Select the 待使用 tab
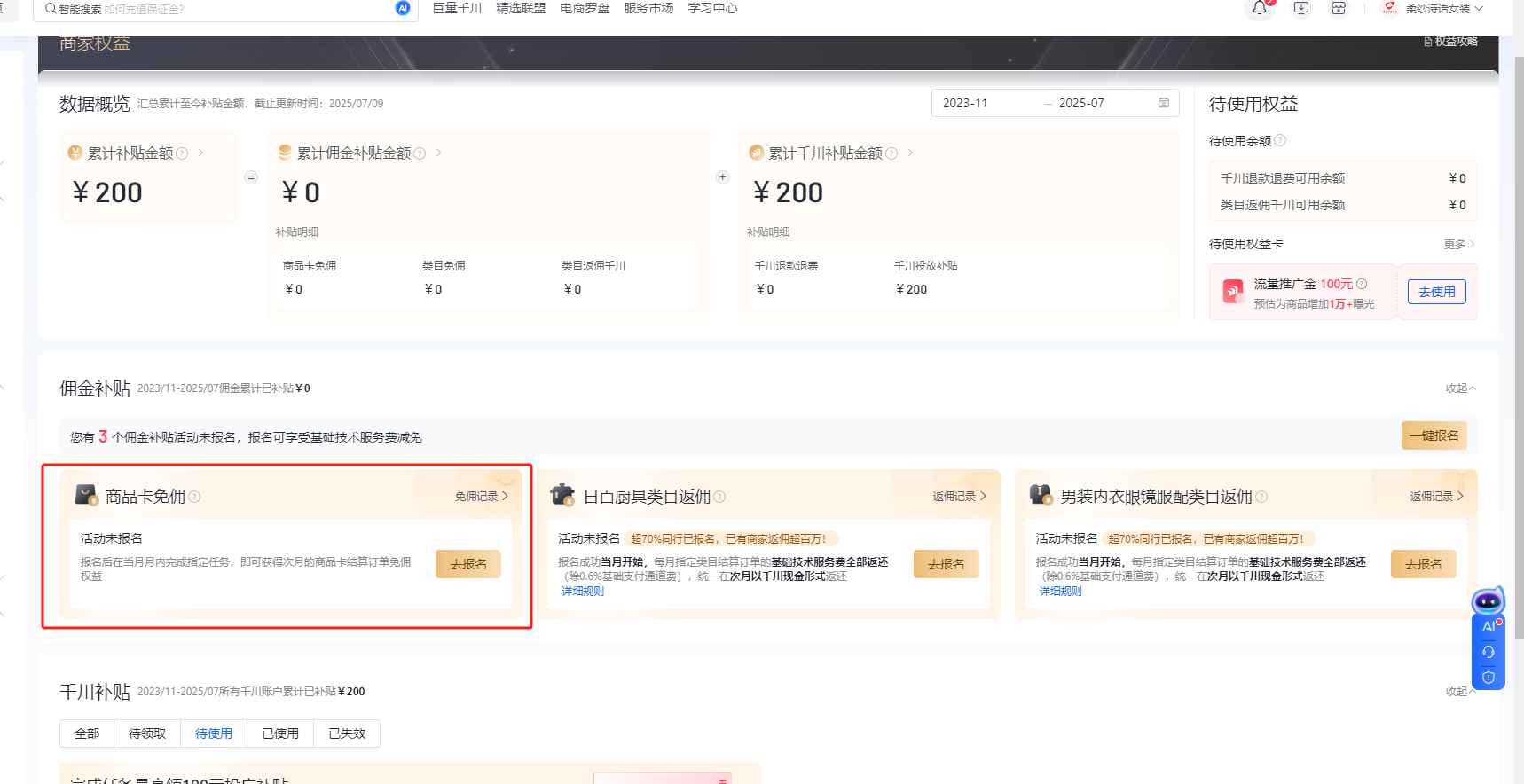1524x784 pixels. 214,733
